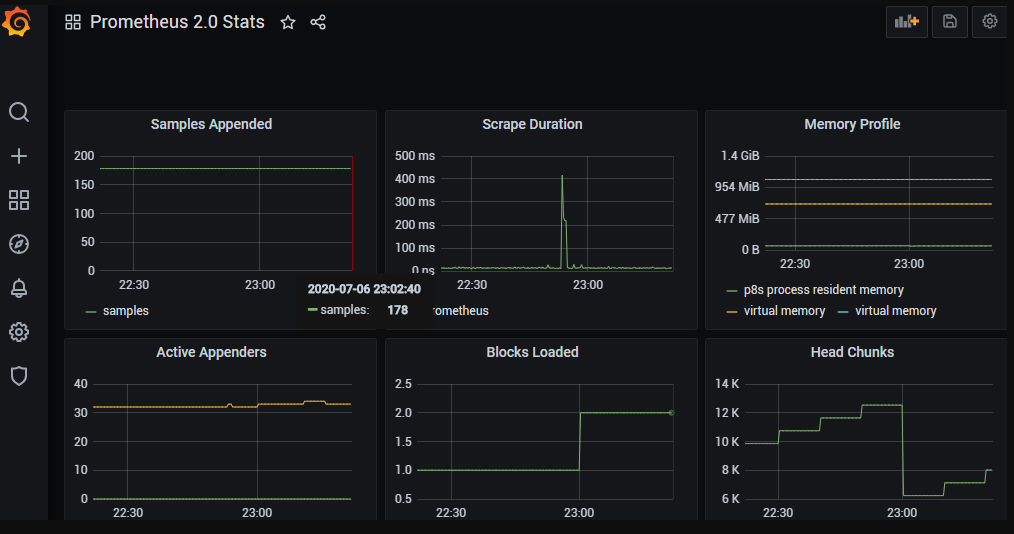Save the dashboard with disk icon
Screen dimensions: 1014x534
click(949, 21)
